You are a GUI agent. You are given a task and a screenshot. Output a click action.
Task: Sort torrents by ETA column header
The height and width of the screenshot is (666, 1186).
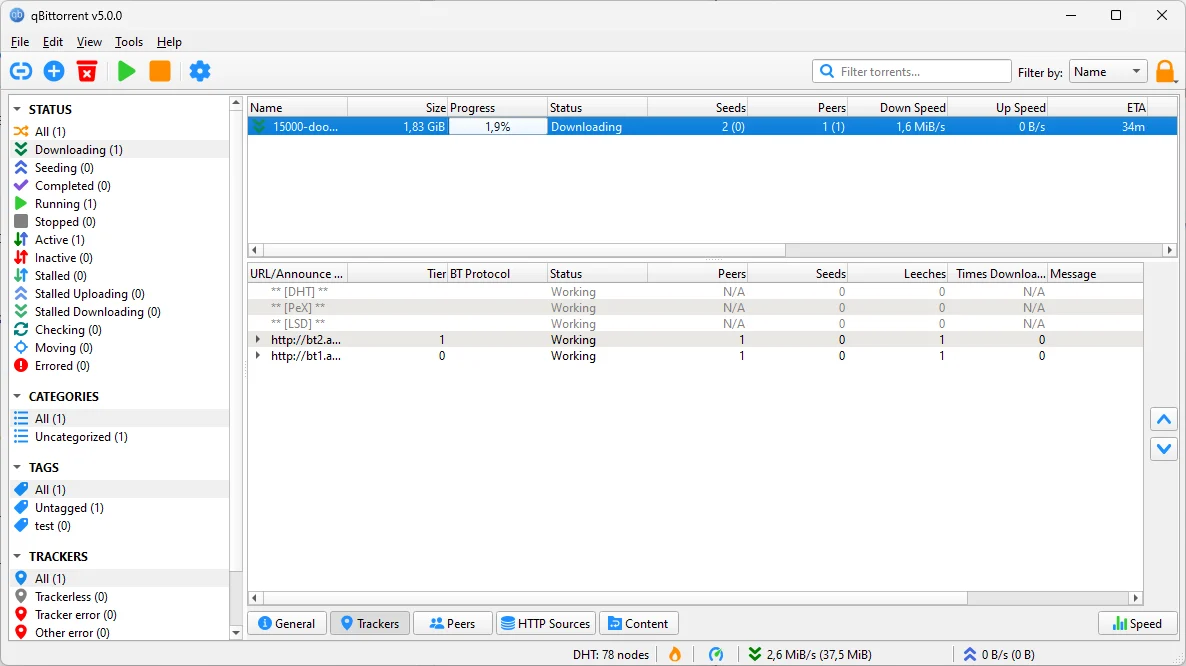pos(1098,107)
